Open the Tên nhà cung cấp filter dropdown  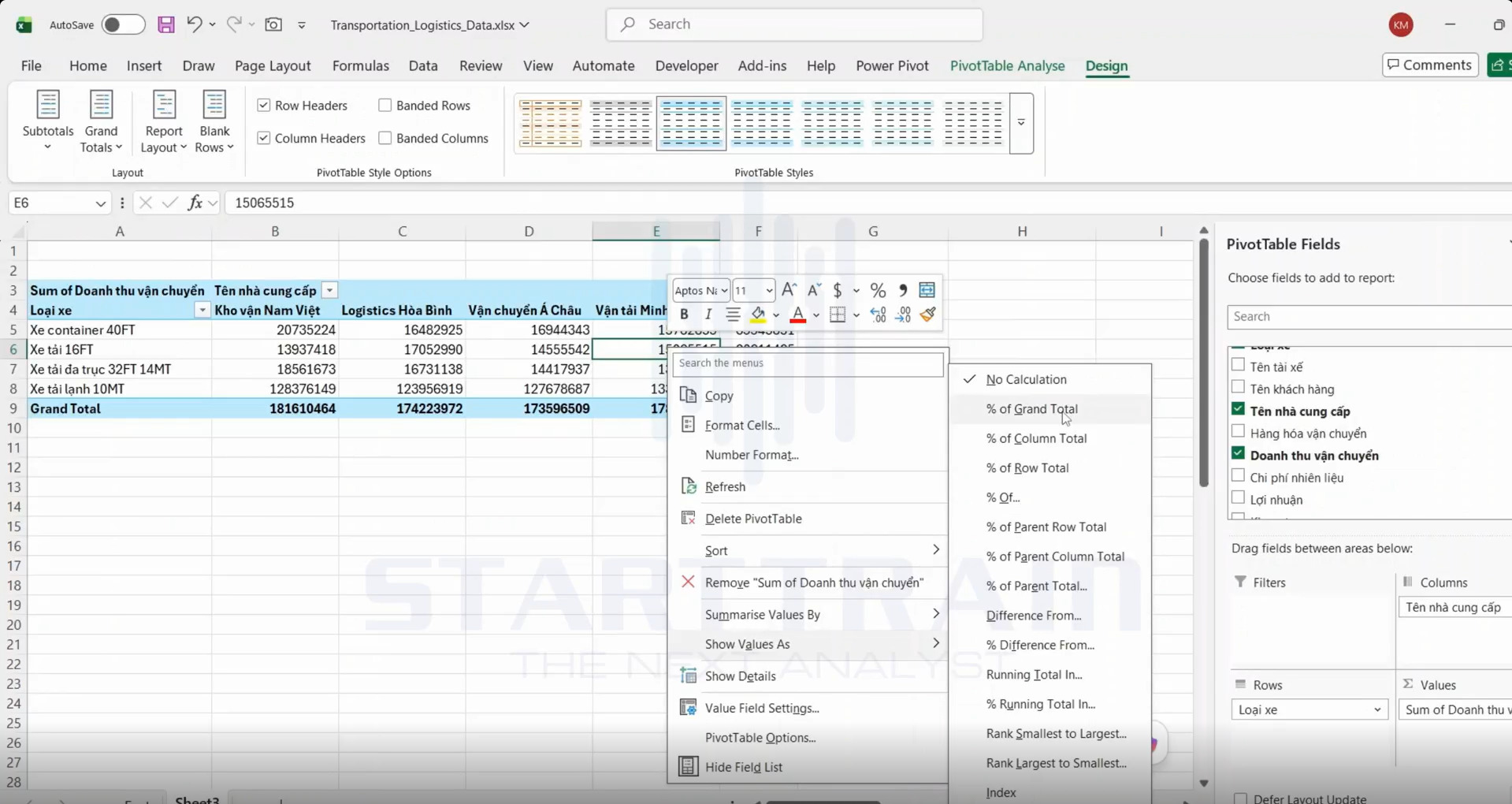tap(330, 291)
